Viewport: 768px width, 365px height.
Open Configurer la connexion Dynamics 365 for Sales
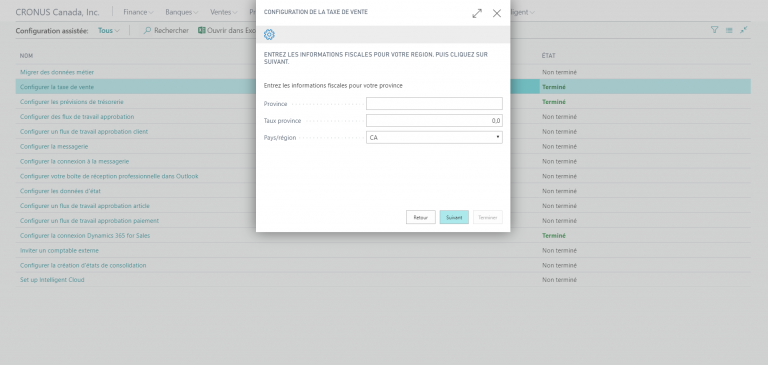pyautogui.click(x=85, y=236)
